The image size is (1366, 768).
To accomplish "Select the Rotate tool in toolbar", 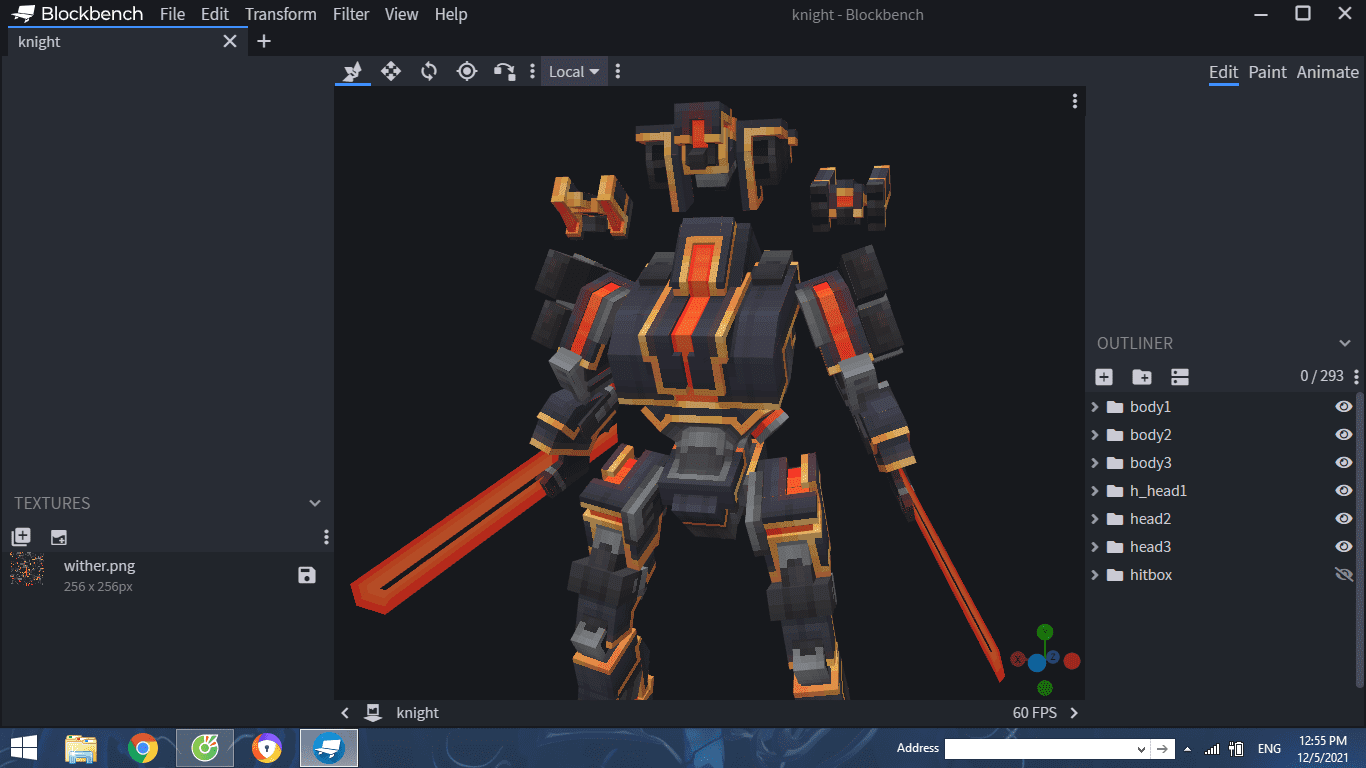I will (429, 71).
